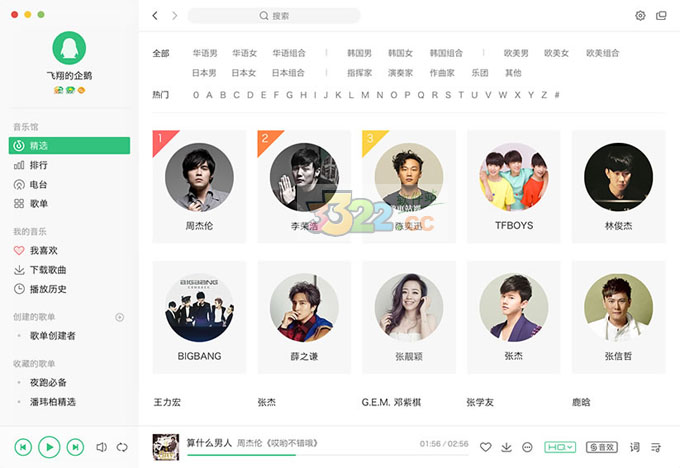Play the current song
The height and width of the screenshot is (468, 680).
pos(49,447)
